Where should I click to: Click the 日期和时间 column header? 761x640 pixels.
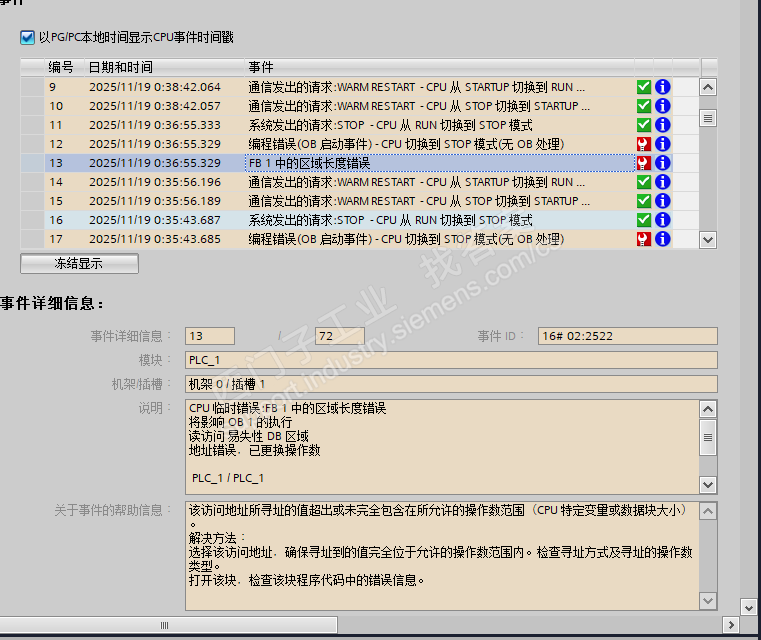pyautogui.click(x=165, y=67)
